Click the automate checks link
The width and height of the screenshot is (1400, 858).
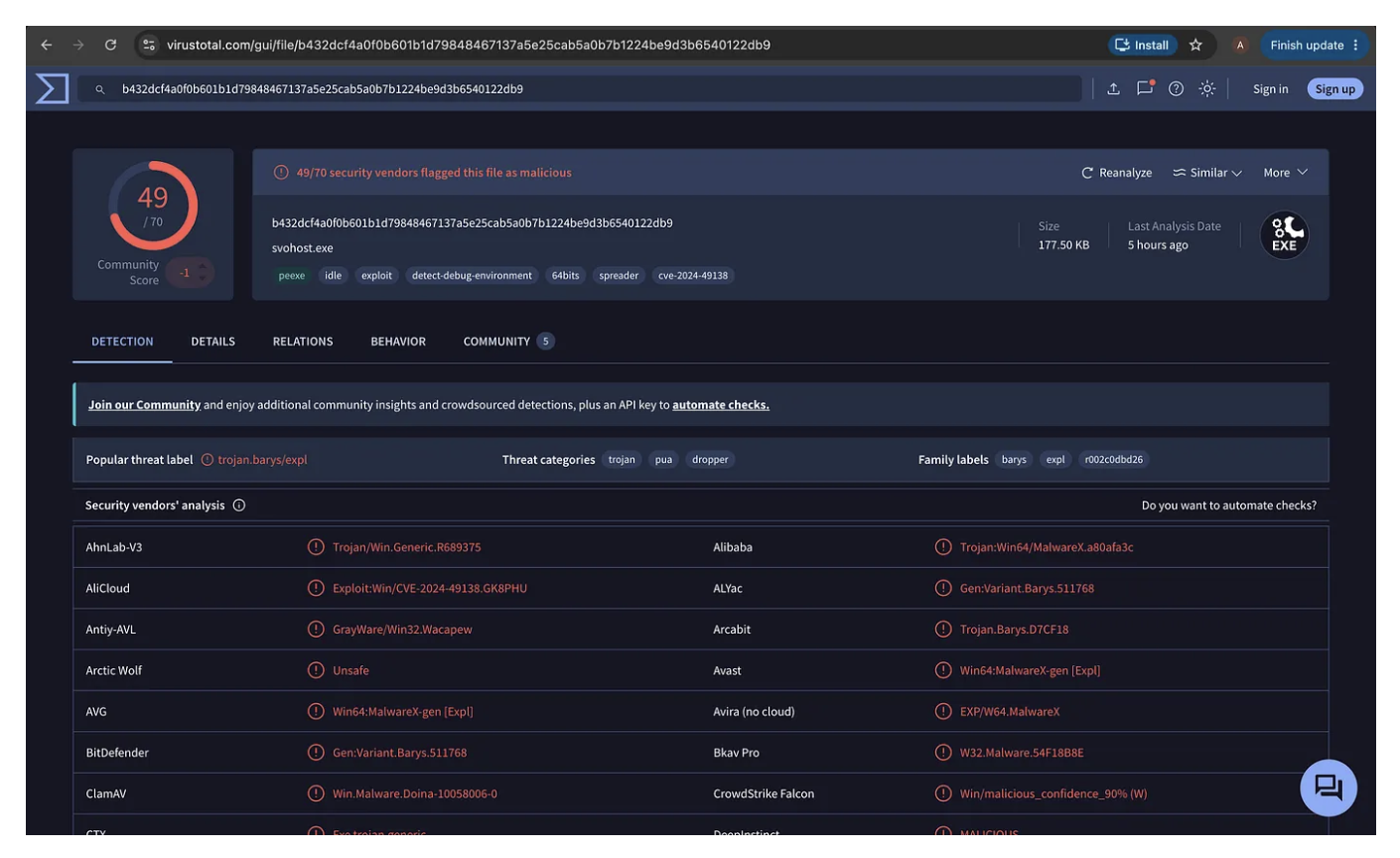[x=721, y=405]
